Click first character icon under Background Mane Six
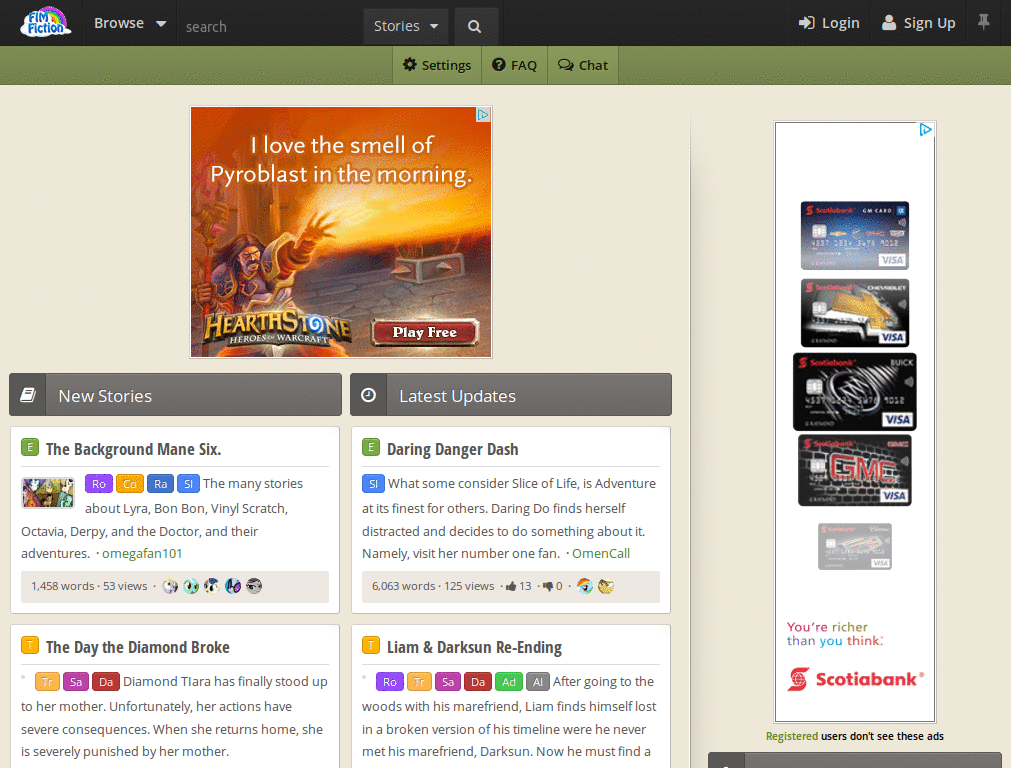This screenshot has width=1024, height=768. pyautogui.click(x=170, y=586)
